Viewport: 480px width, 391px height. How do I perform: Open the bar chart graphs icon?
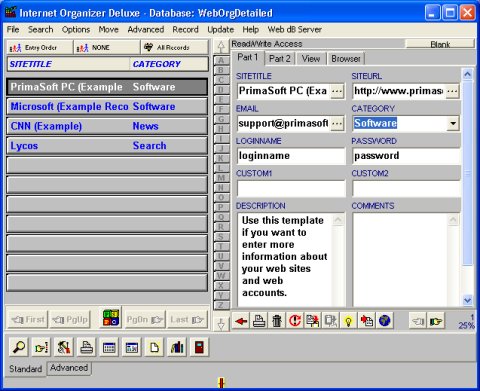click(x=177, y=347)
